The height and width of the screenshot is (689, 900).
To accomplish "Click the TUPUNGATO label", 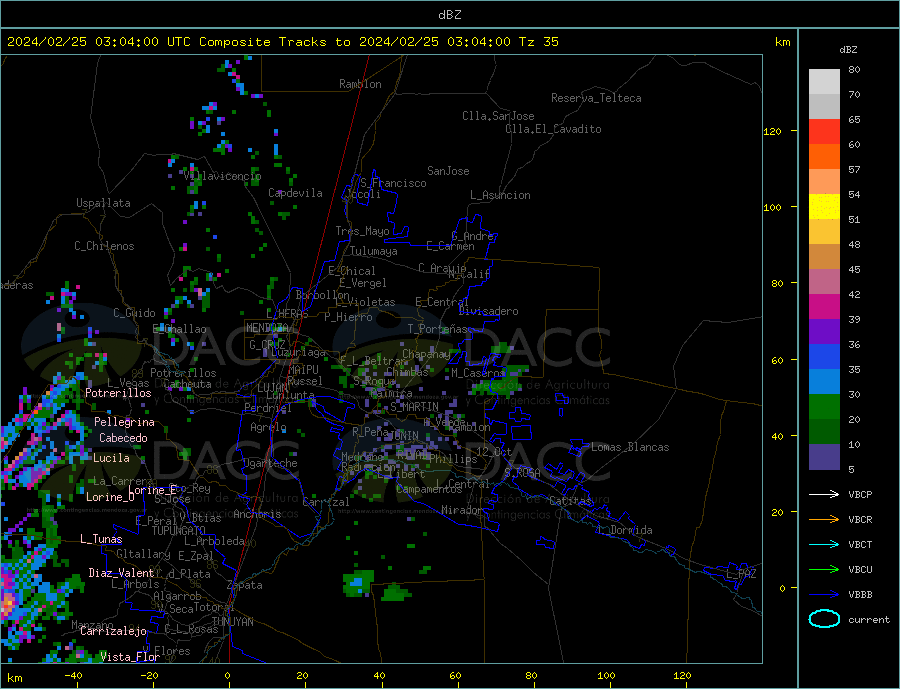I will [179, 531].
